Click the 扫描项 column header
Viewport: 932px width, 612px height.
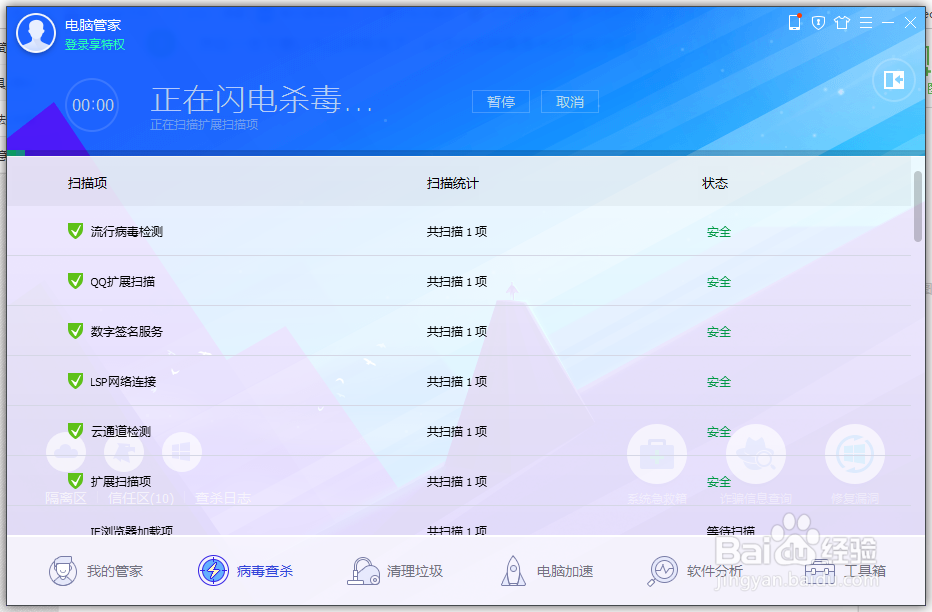(x=87, y=183)
